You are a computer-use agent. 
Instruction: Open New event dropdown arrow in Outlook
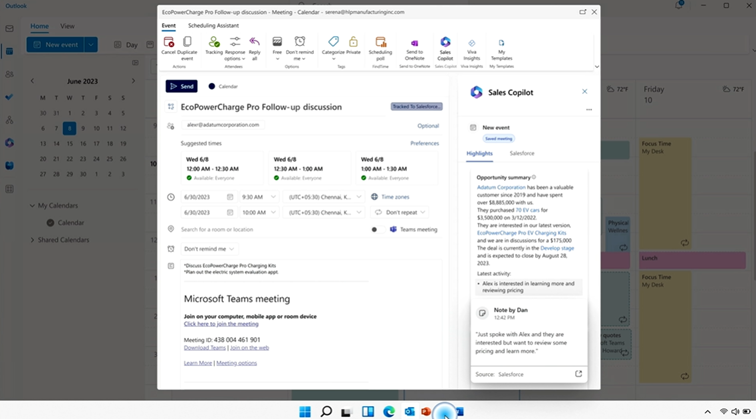tap(91, 44)
